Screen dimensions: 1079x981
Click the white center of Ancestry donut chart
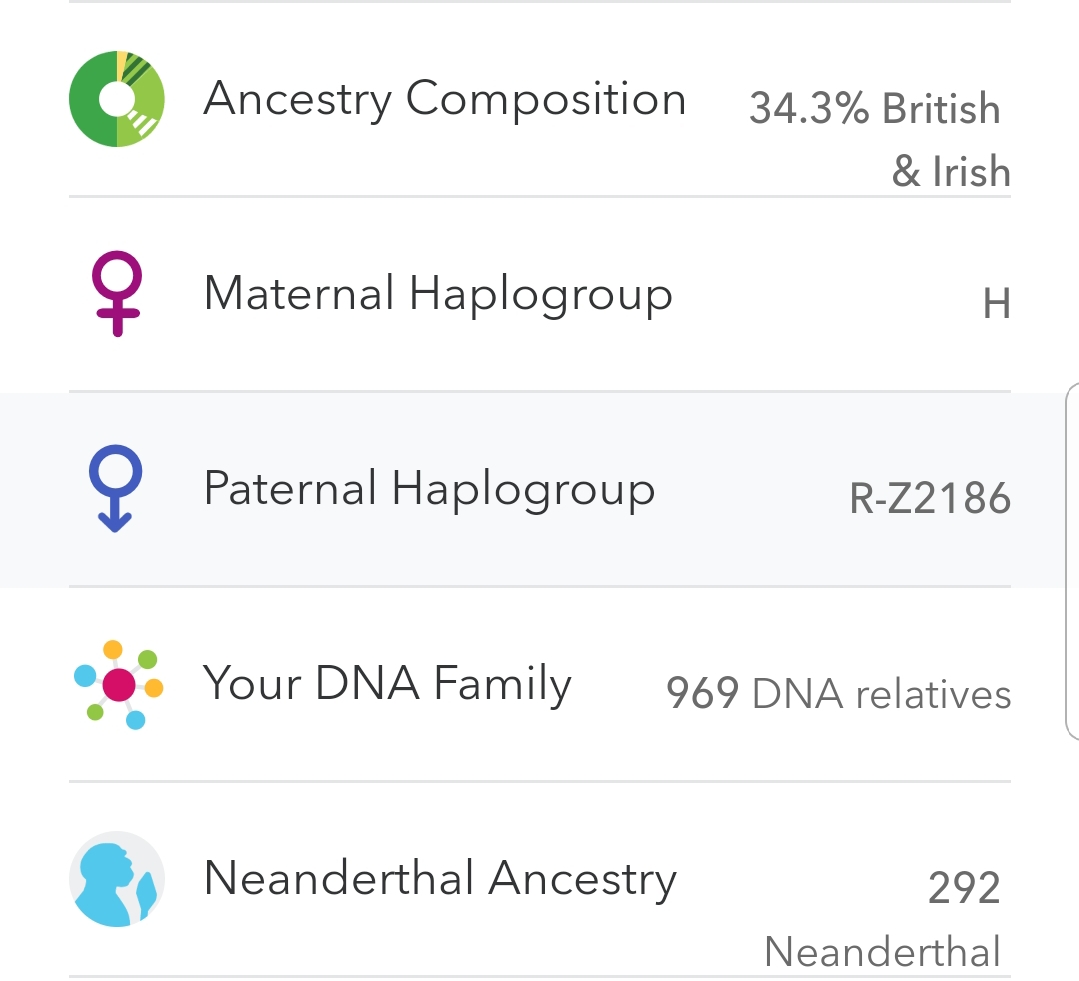118,99
